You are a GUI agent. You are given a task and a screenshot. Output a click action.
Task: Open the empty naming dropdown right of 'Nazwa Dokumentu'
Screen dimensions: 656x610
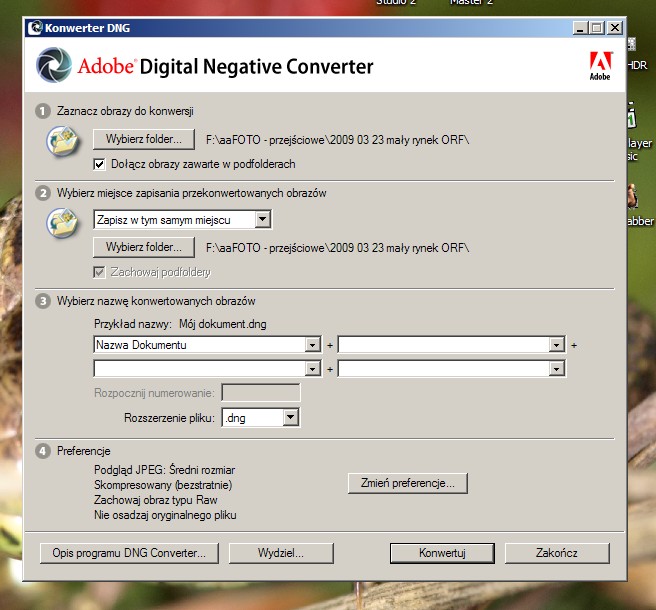(x=556, y=345)
